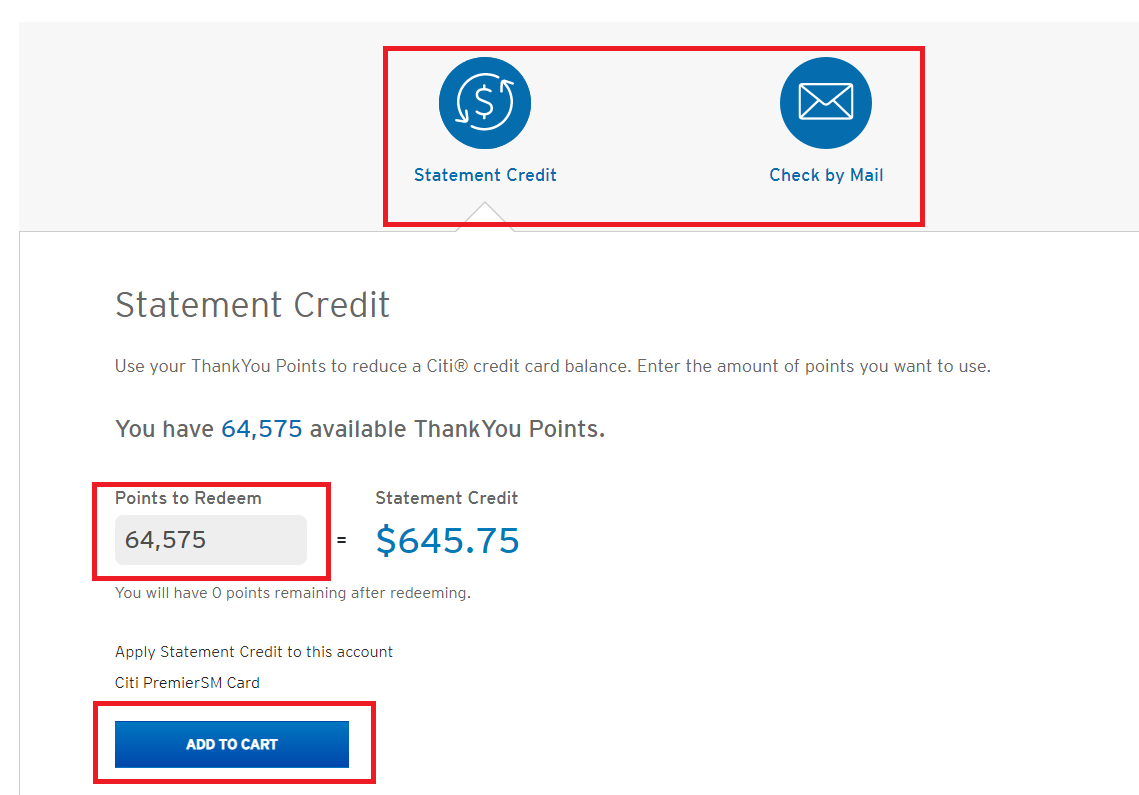
Task: Click the Statement Credit page heading
Action: 252,304
